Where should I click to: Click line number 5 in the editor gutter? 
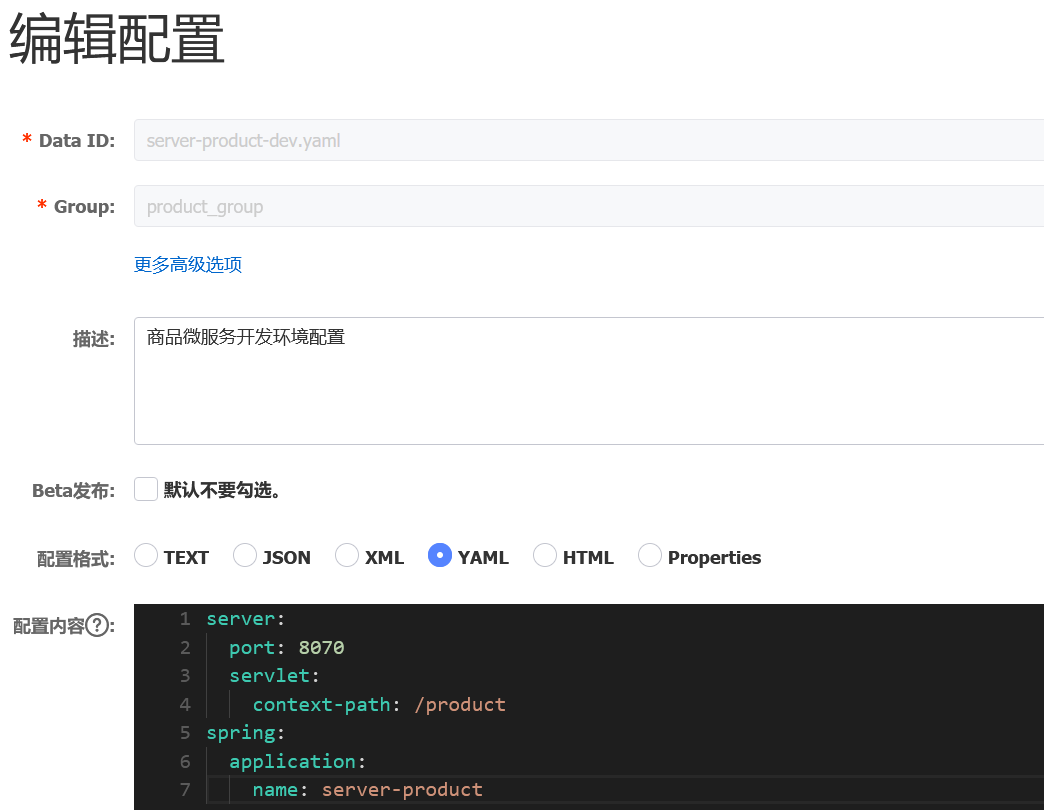[185, 733]
